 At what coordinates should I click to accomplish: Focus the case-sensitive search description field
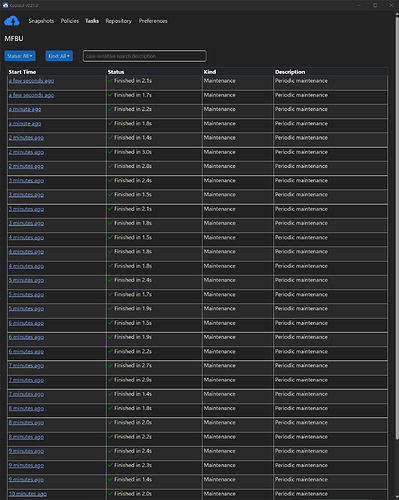pos(145,56)
